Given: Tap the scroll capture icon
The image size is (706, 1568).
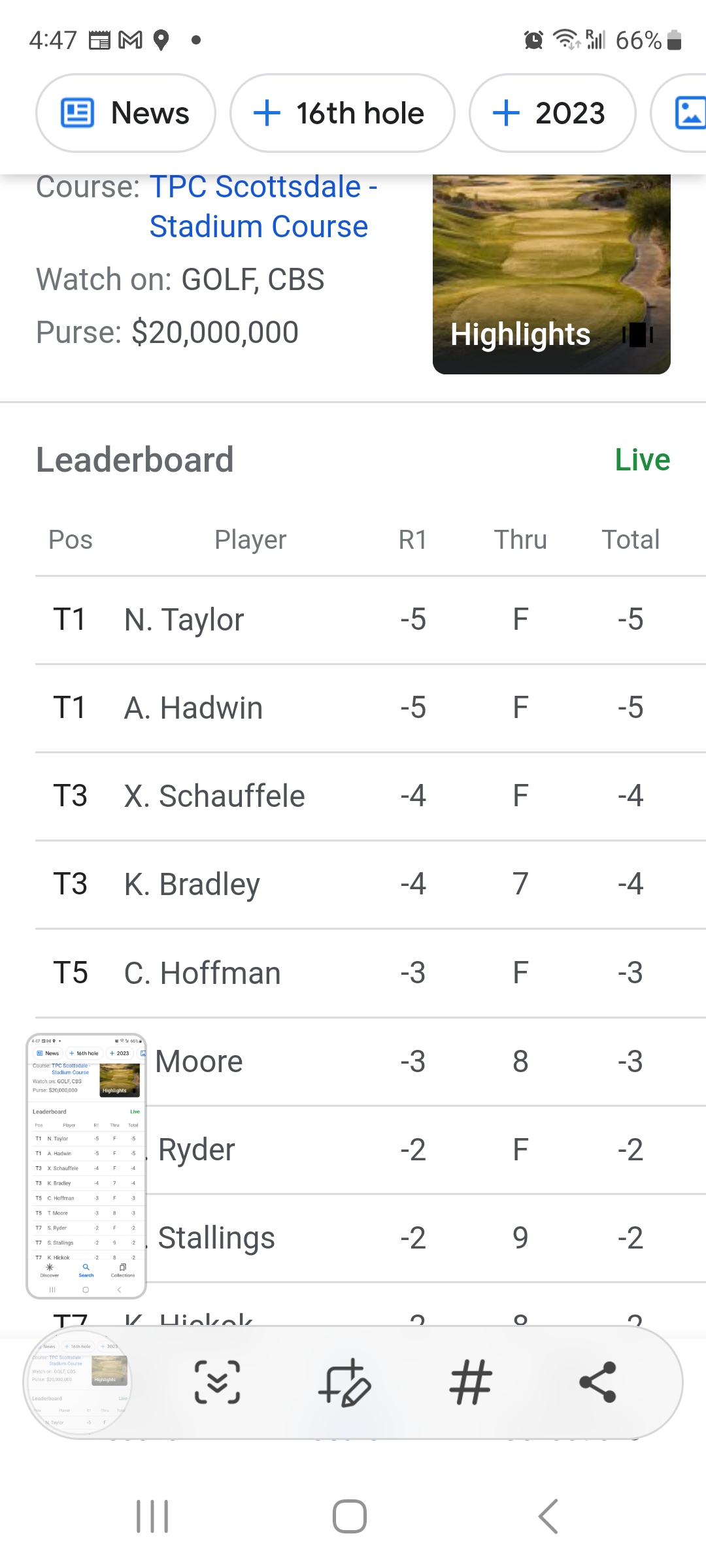Looking at the screenshot, I should pyautogui.click(x=217, y=1382).
